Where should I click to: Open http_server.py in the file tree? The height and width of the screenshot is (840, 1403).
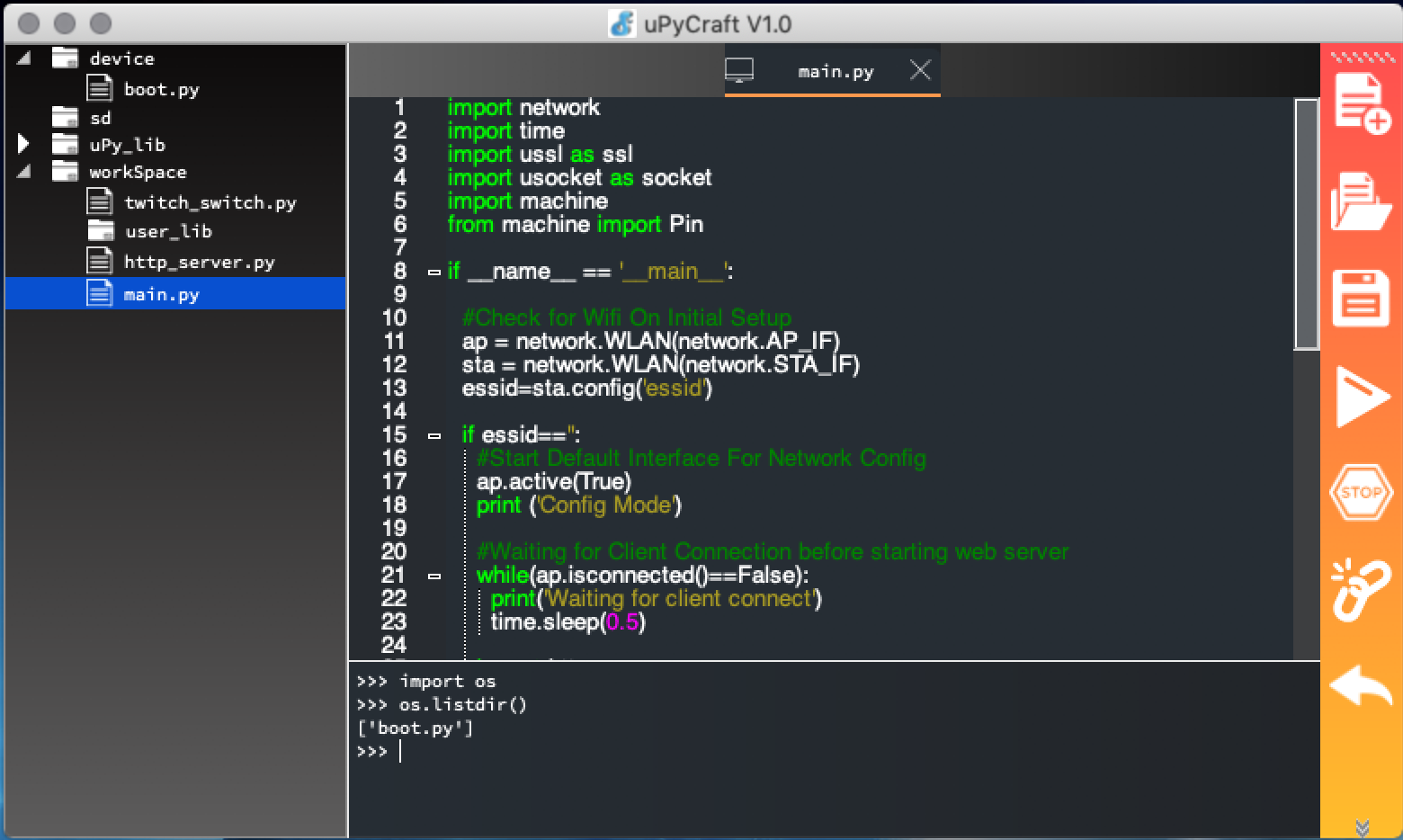point(200,262)
